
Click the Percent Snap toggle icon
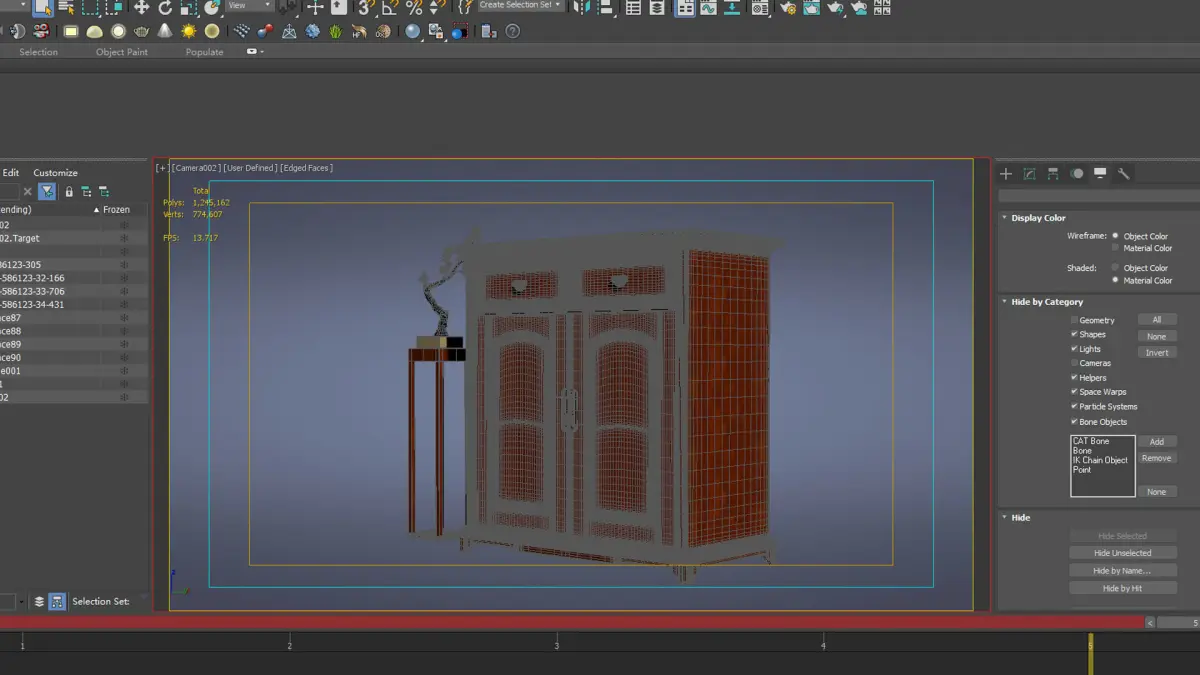click(414, 8)
